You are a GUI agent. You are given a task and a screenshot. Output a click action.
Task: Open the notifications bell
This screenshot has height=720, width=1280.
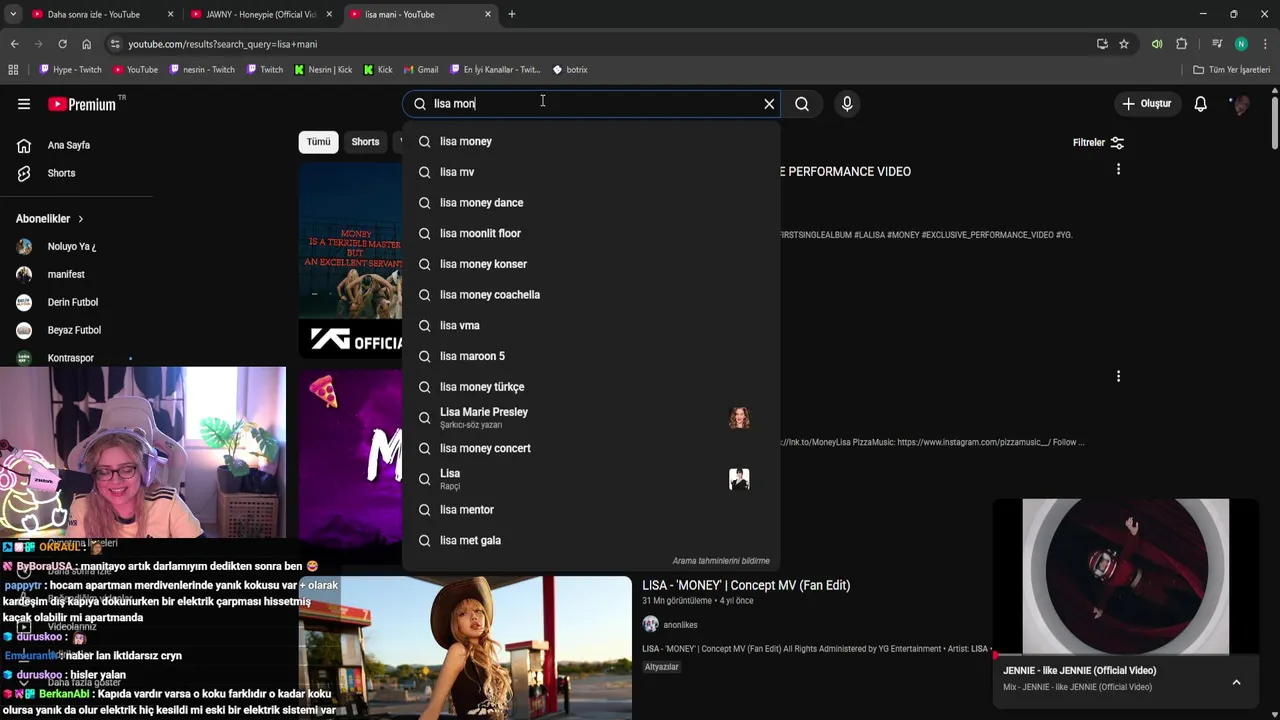pyautogui.click(x=1200, y=104)
